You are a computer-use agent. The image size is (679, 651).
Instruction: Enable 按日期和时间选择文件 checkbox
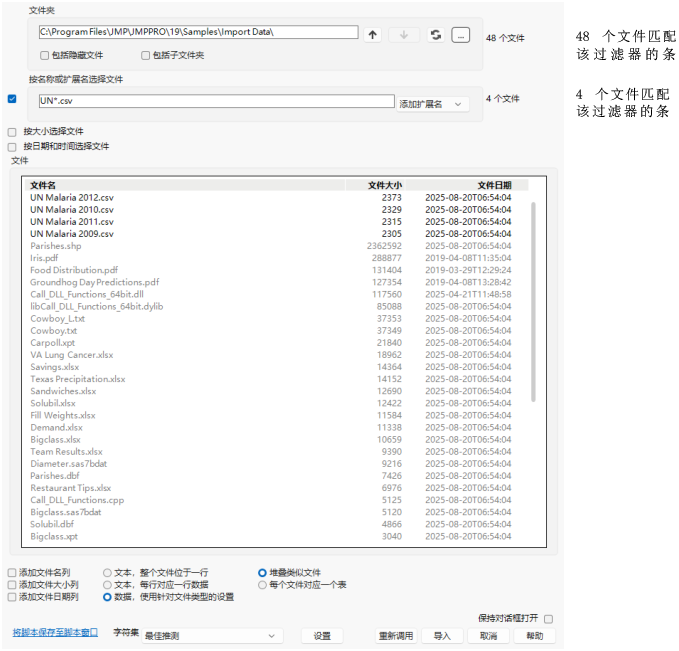(12, 147)
